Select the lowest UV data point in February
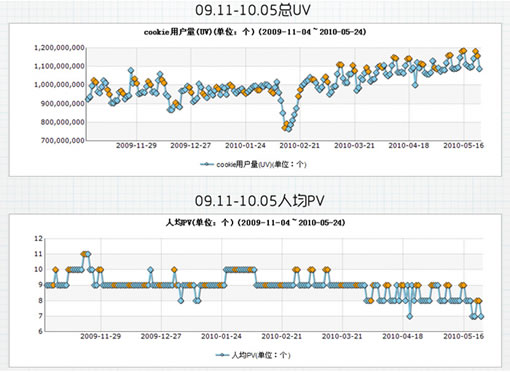 [288, 129]
